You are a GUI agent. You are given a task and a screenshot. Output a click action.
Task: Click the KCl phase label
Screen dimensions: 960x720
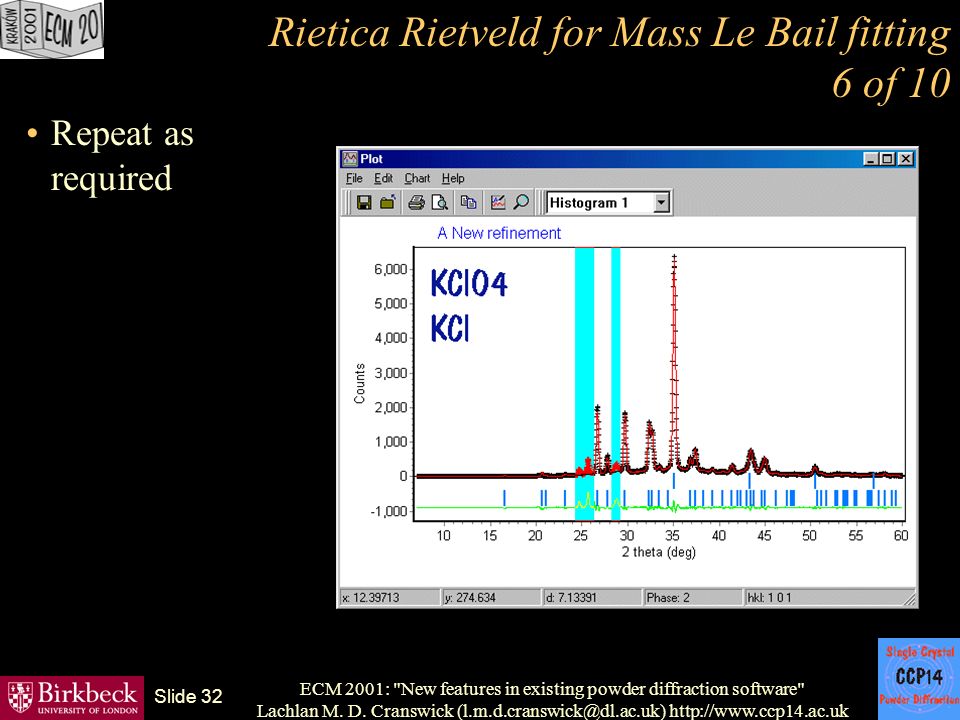(450, 329)
